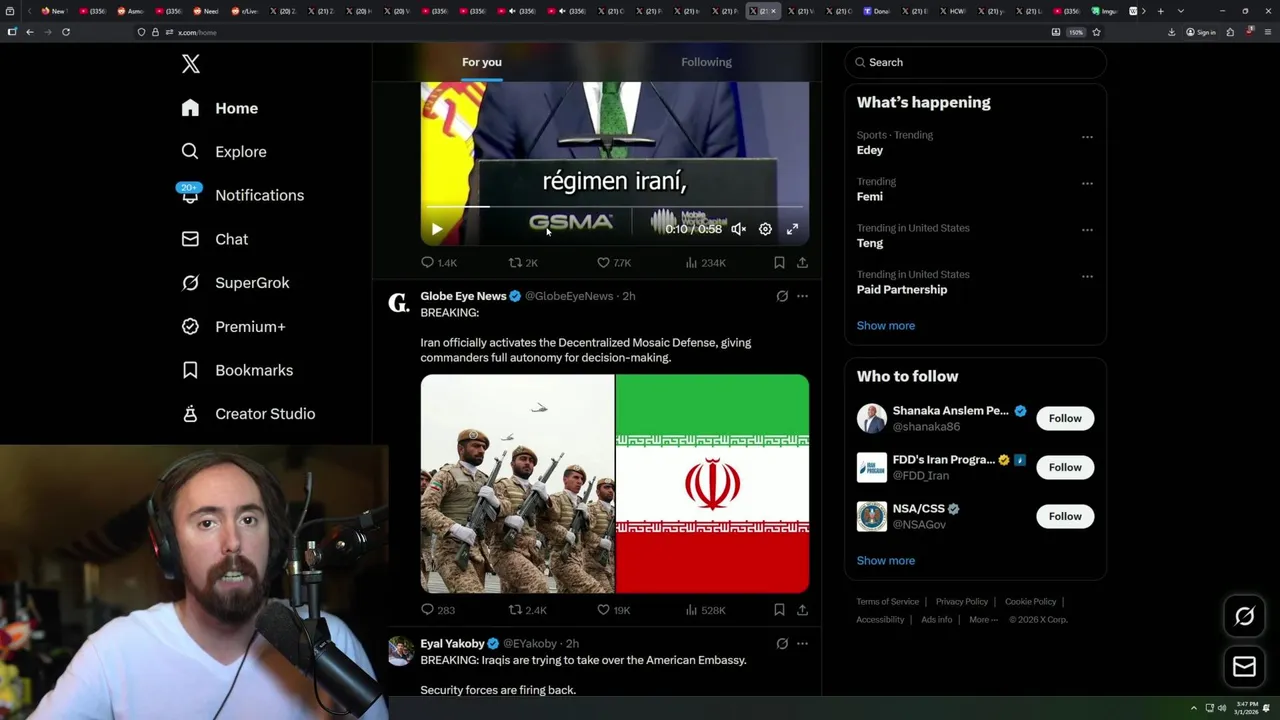List all tabs dropdown arrow
The image size is (1280, 720).
tap(1181, 11)
